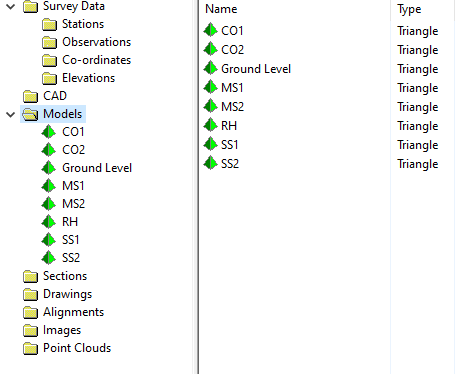Click the SS1 triangle icon in the list
Viewport: 459px width, 374px height.
click(x=211, y=144)
